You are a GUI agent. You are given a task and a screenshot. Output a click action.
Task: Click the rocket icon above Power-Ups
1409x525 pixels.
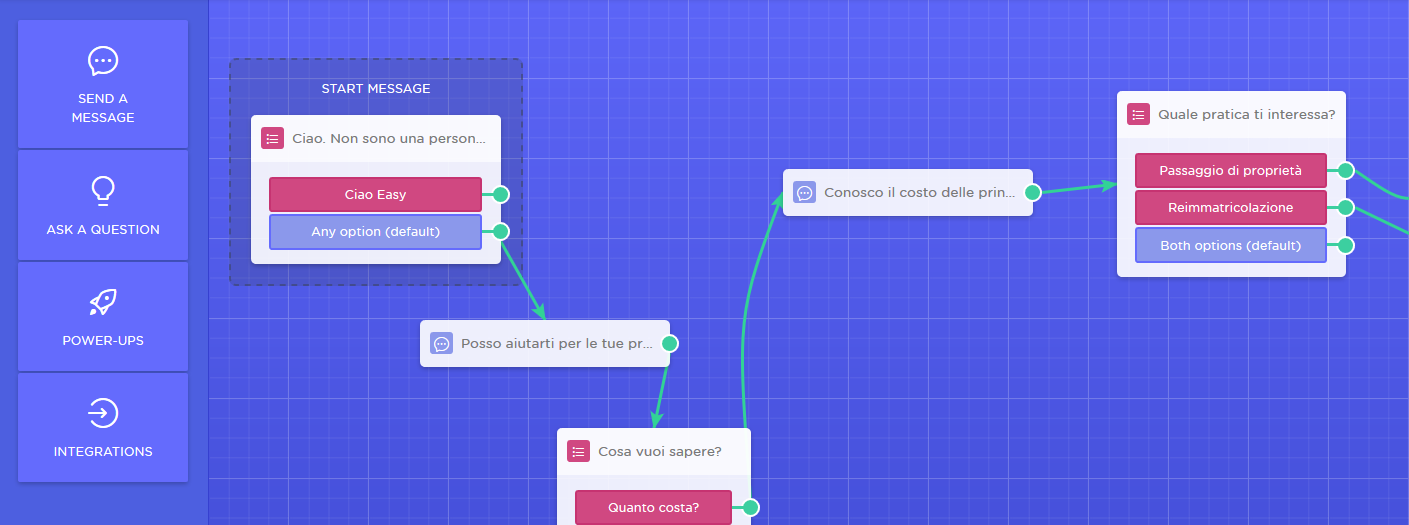click(x=103, y=301)
